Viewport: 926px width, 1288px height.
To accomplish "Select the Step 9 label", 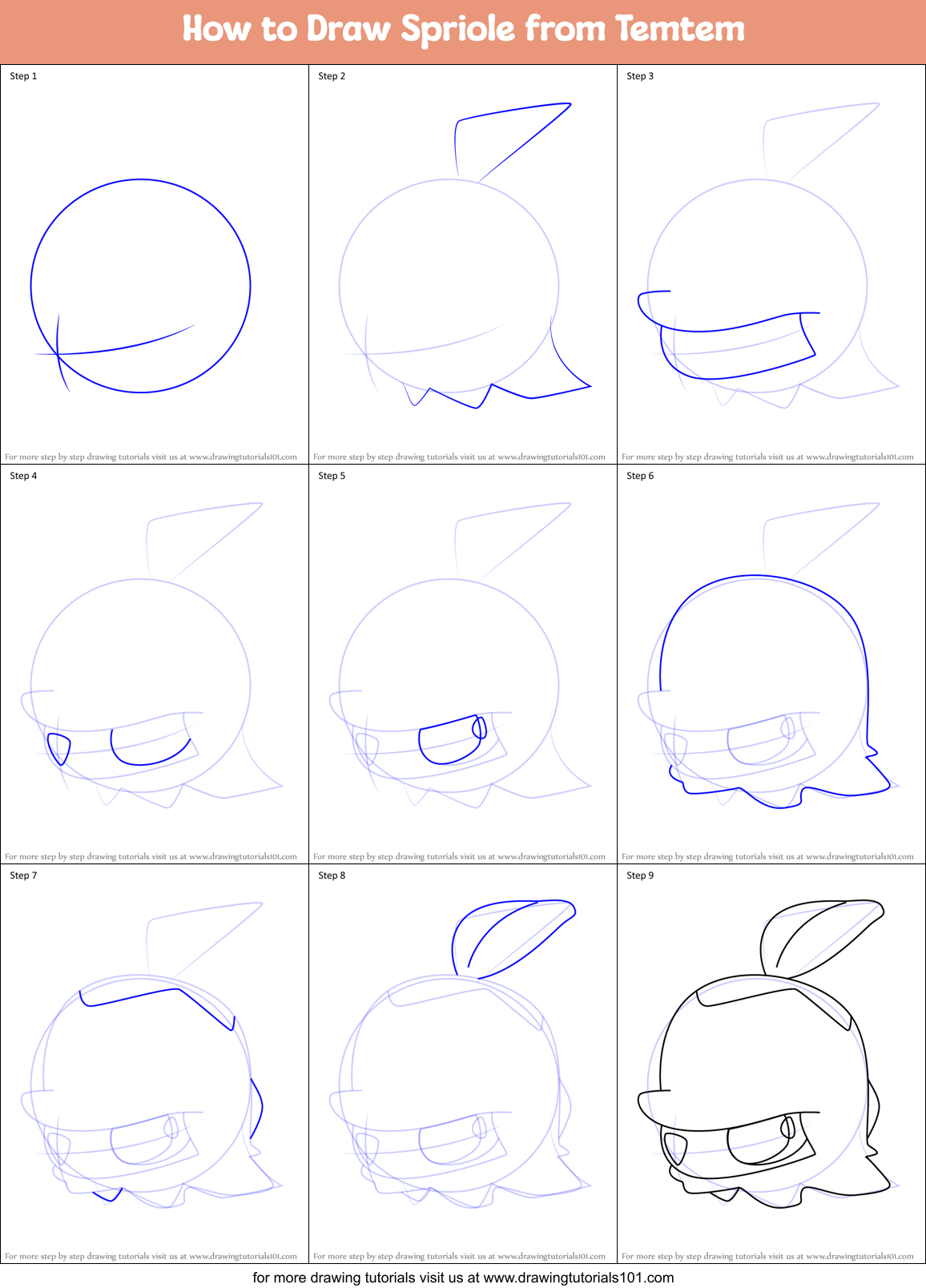I will point(640,875).
